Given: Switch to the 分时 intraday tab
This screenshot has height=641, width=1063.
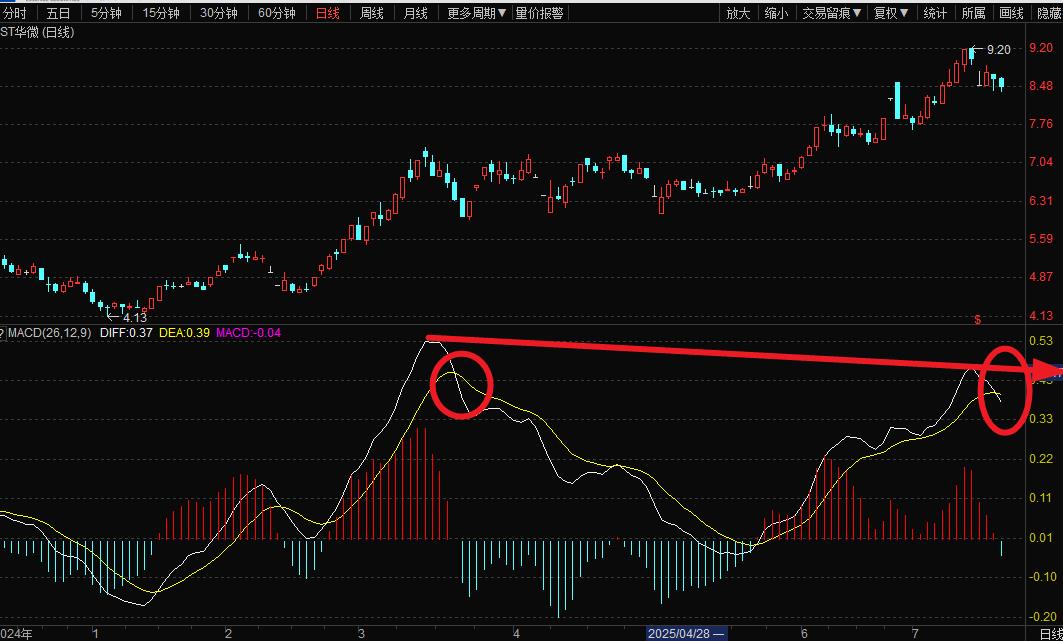Looking at the screenshot, I should pos(15,13).
